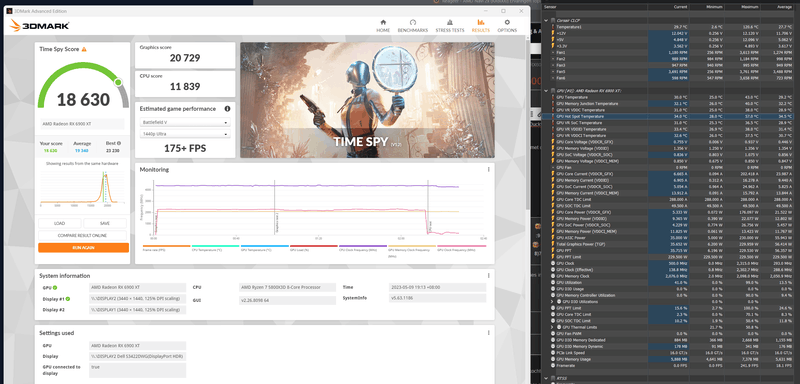Click the Corsair CLCP device icon

pos(553,21)
